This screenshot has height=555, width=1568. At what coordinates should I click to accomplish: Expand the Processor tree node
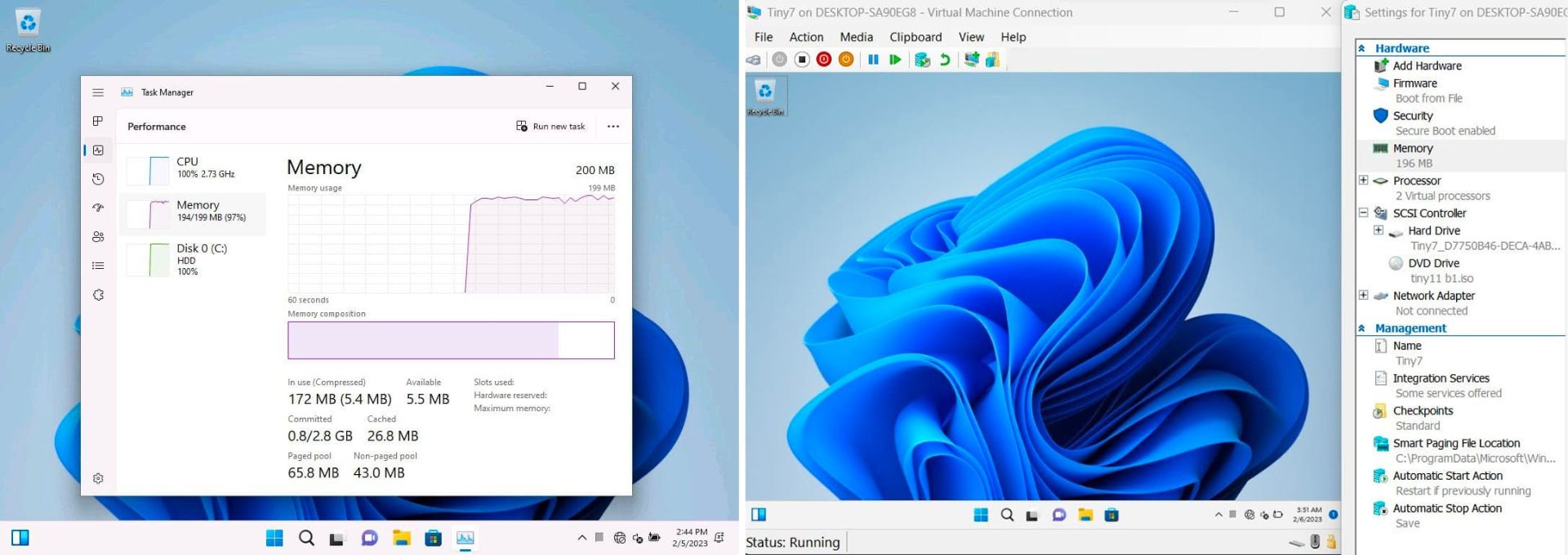1363,181
